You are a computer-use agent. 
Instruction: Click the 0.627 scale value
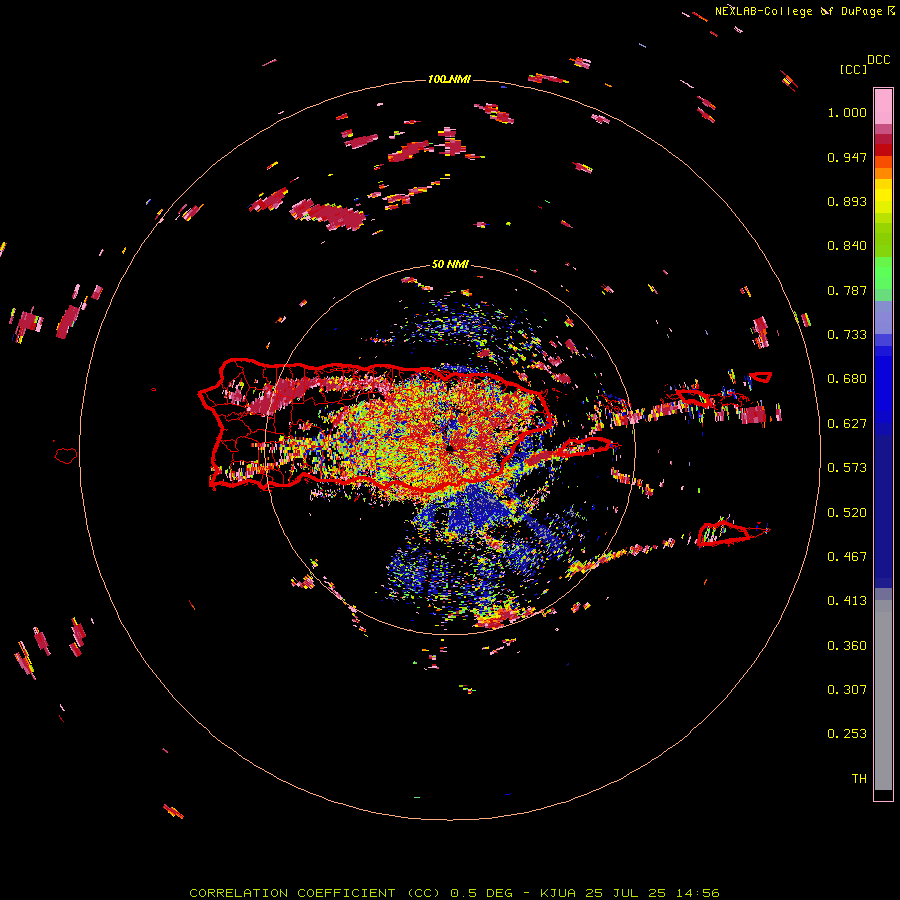847,424
